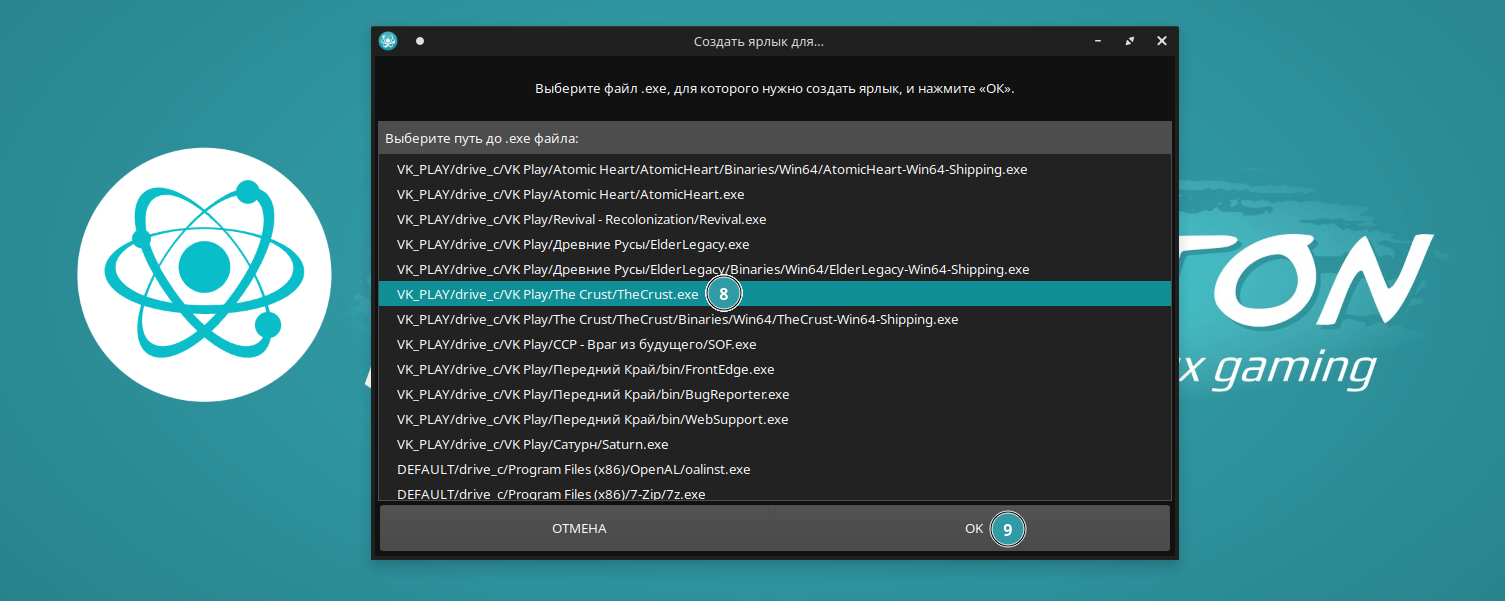The image size is (1505, 601).
Task: Click the ОТМЕНА button
Action: tap(579, 528)
